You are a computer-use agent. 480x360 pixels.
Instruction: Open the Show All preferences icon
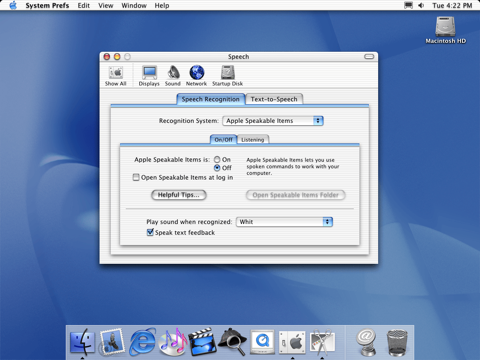coord(116,76)
